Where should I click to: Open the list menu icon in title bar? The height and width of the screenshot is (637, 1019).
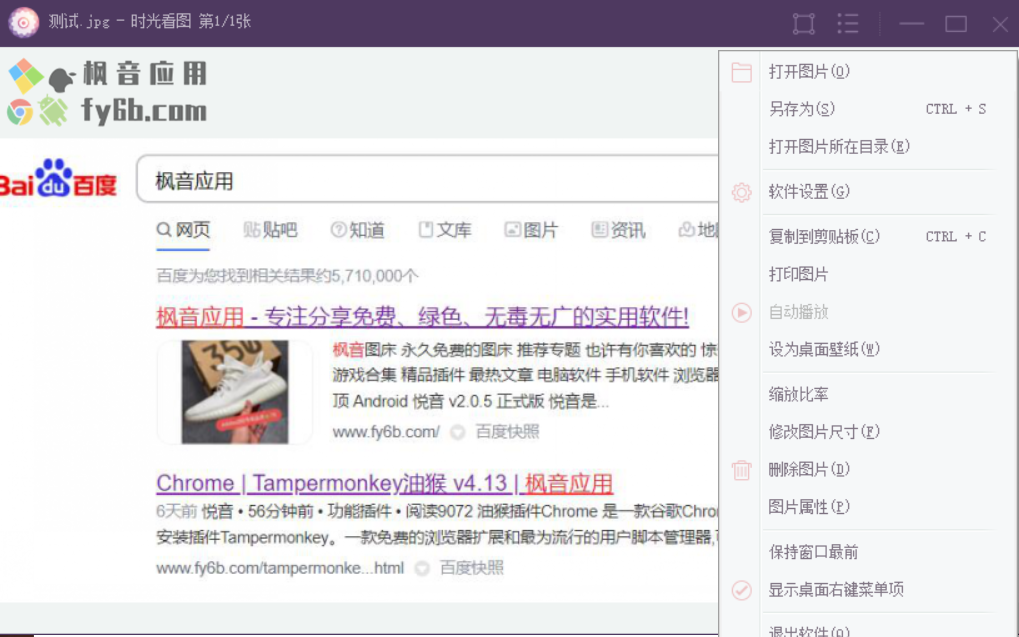point(847,24)
